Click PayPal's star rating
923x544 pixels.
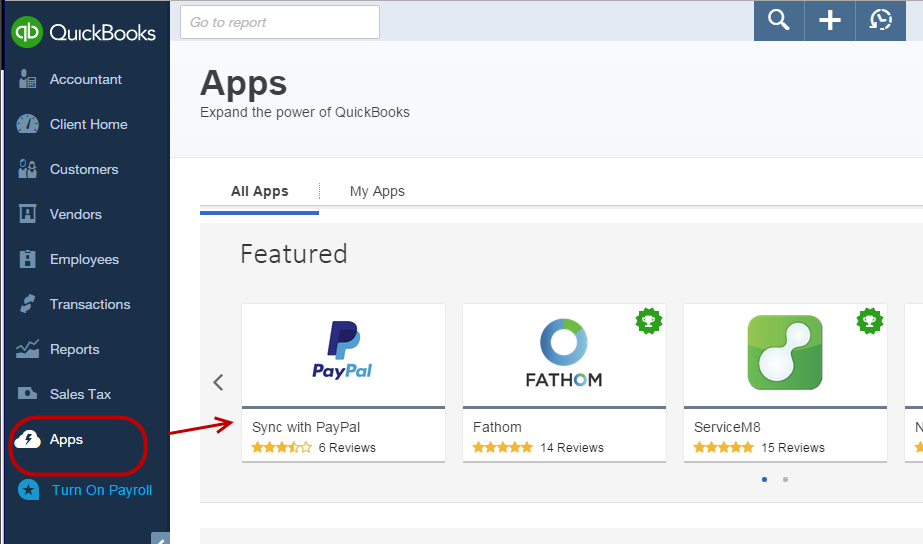[281, 447]
